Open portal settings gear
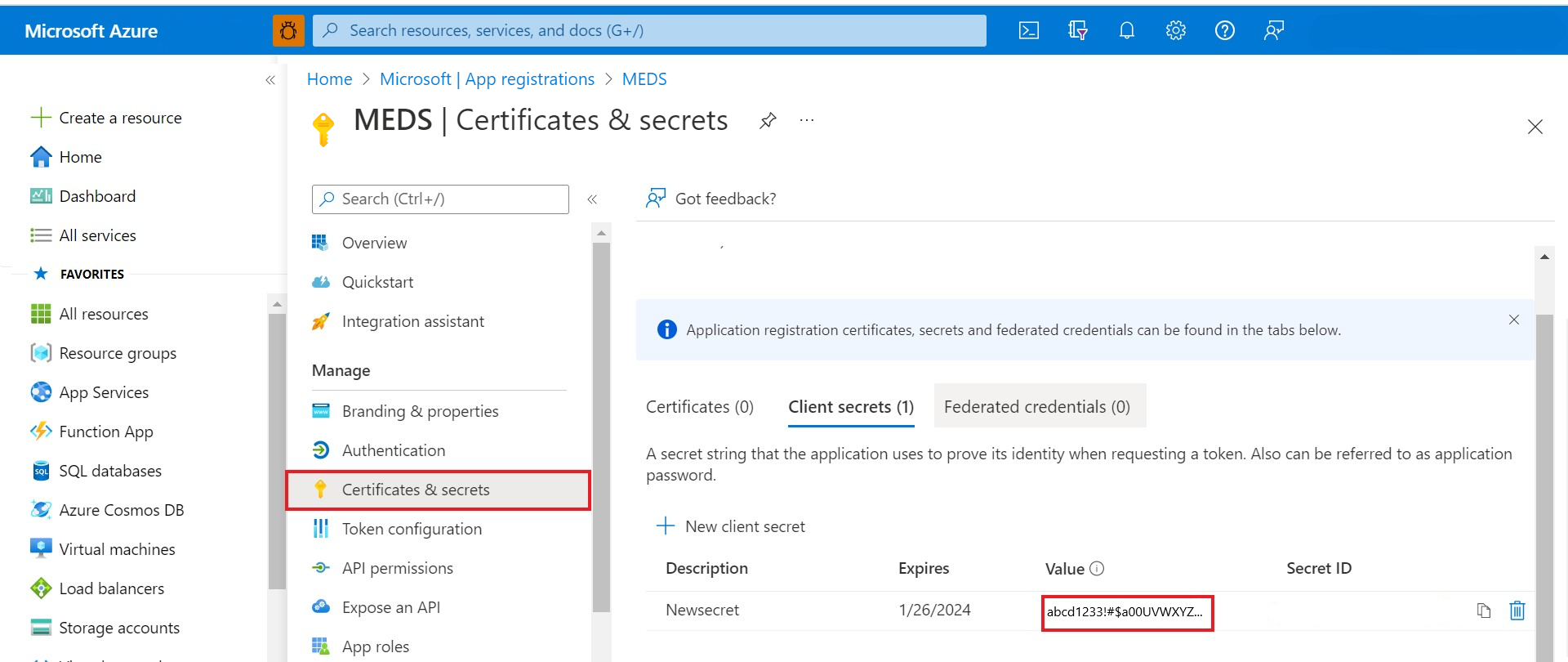The width and height of the screenshot is (1568, 662). pyautogui.click(x=1176, y=30)
